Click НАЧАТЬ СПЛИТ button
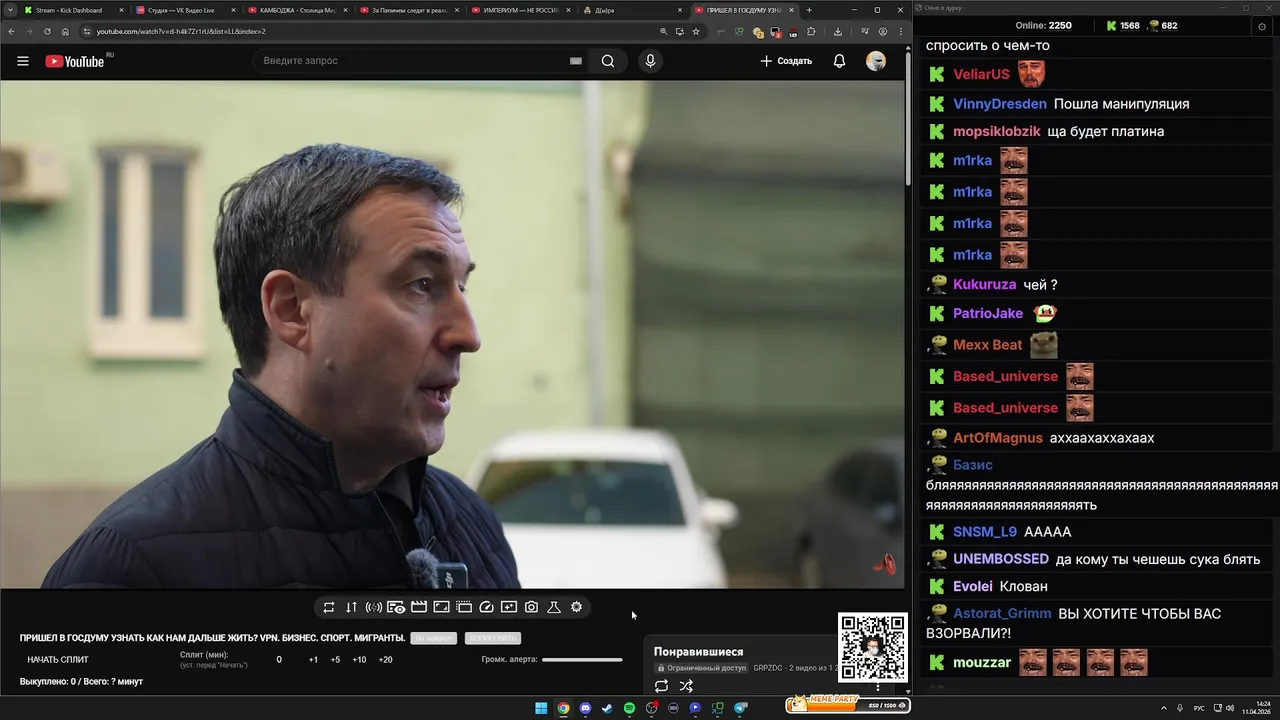The height and width of the screenshot is (720, 1280). tap(58, 660)
